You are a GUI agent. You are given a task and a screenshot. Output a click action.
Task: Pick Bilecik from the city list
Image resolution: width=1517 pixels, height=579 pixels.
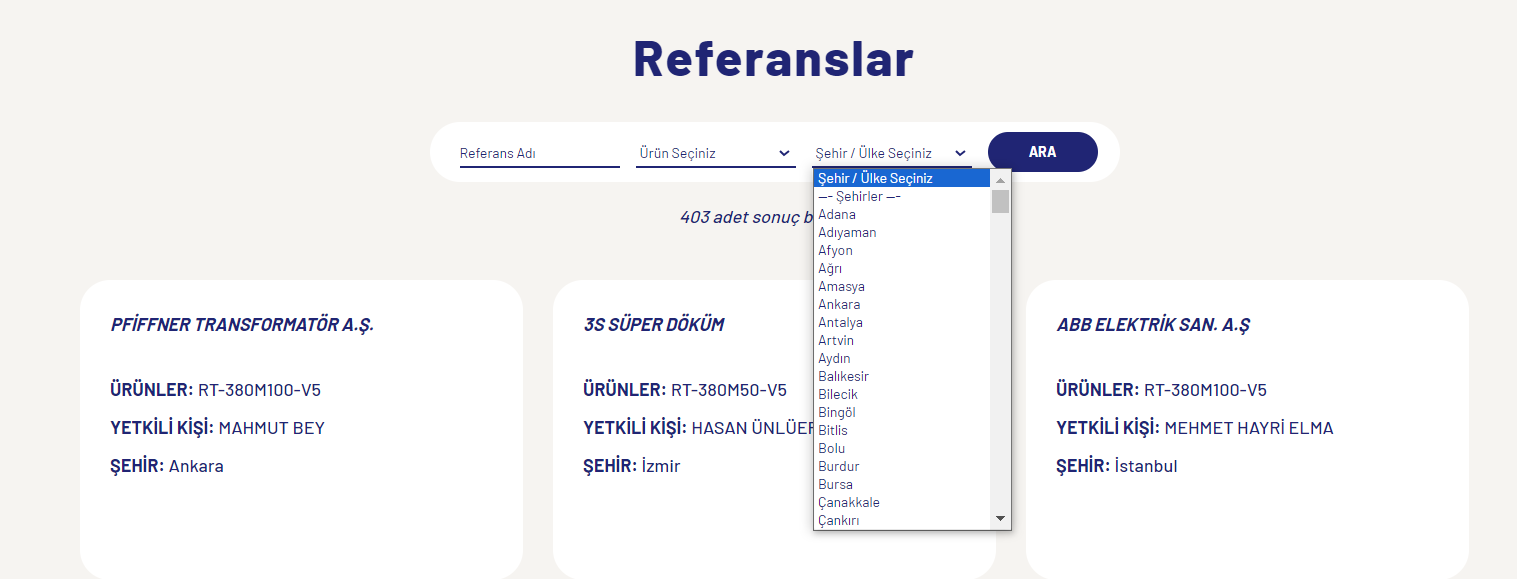click(x=902, y=394)
